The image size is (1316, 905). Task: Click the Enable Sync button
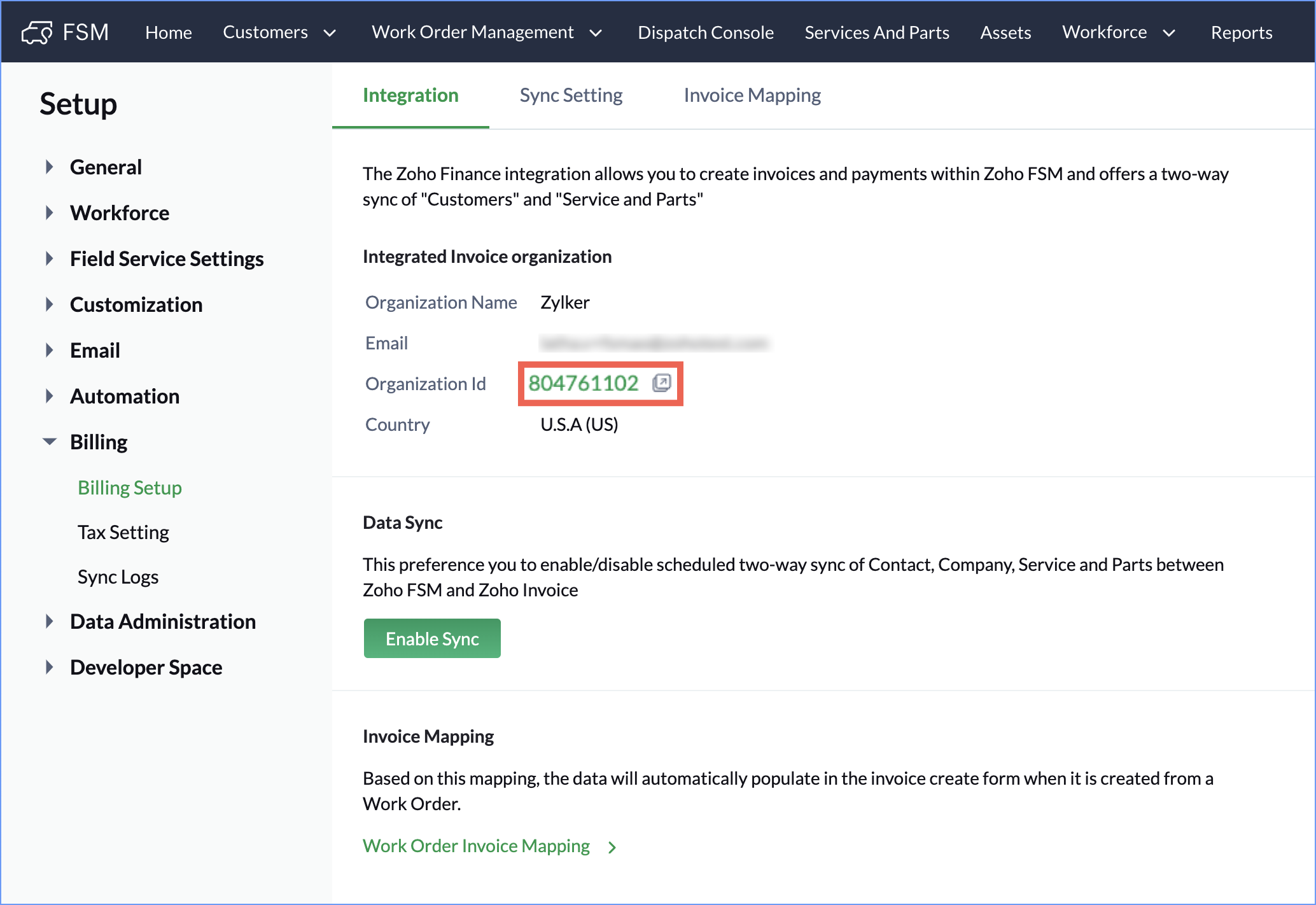(x=432, y=638)
